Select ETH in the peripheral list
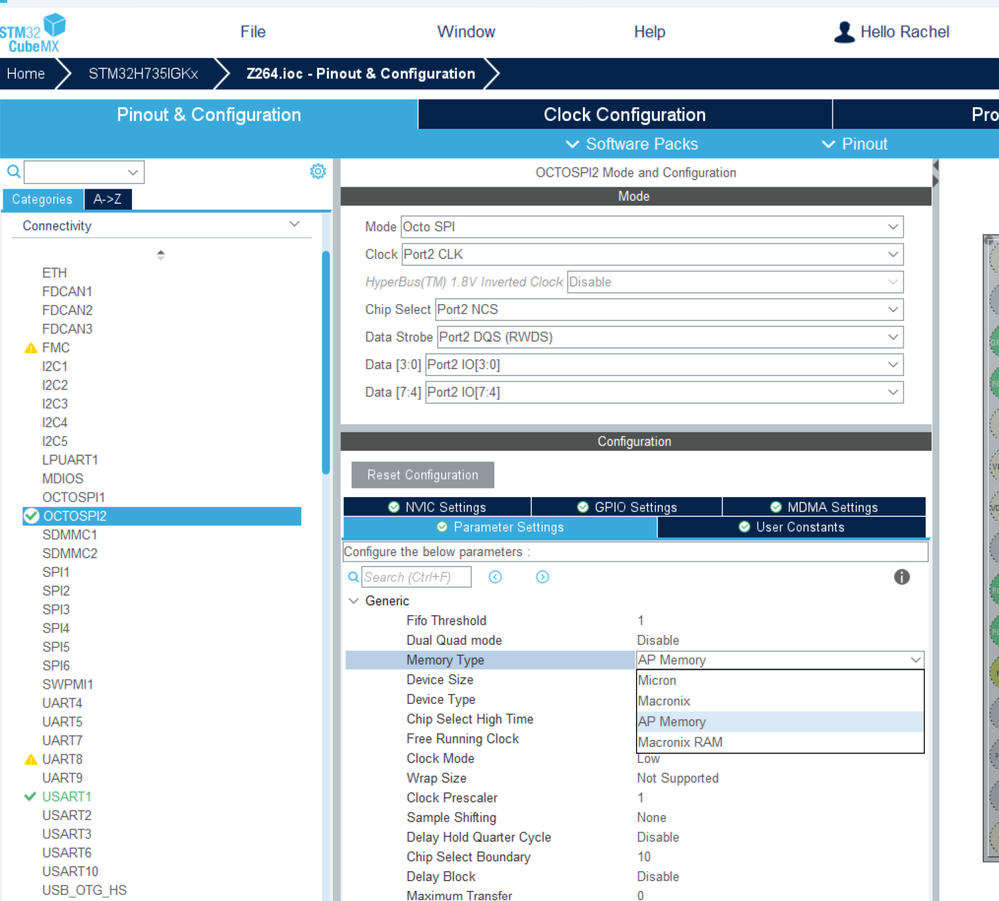The image size is (999, 901). click(54, 273)
